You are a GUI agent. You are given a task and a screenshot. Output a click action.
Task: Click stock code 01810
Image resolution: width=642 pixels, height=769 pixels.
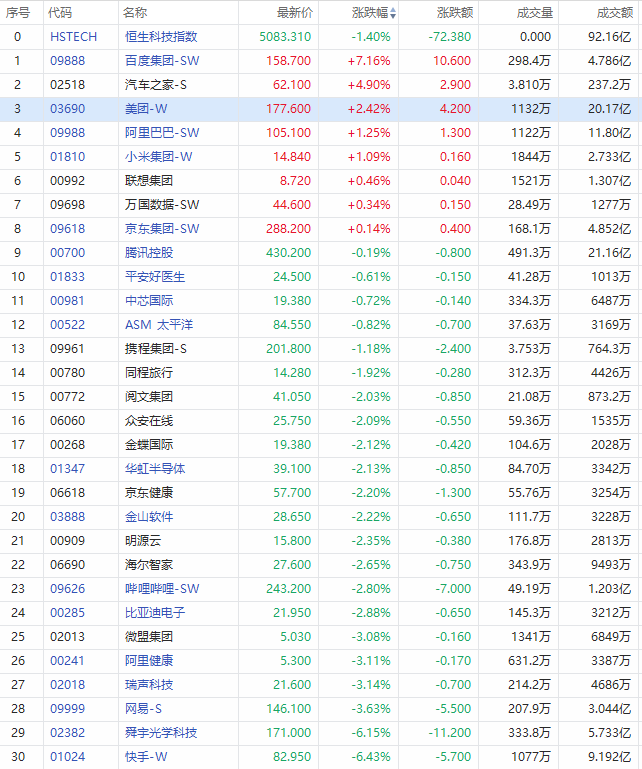[x=67, y=157]
